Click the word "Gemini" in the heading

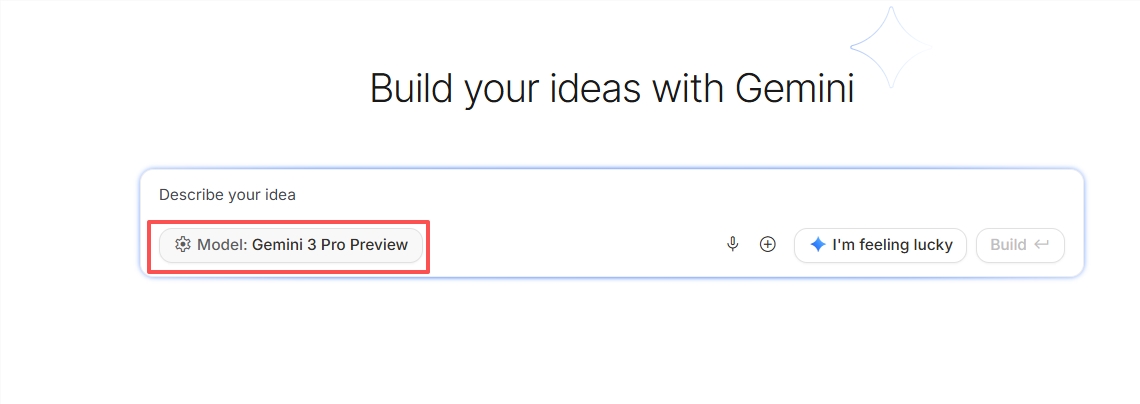tap(795, 88)
